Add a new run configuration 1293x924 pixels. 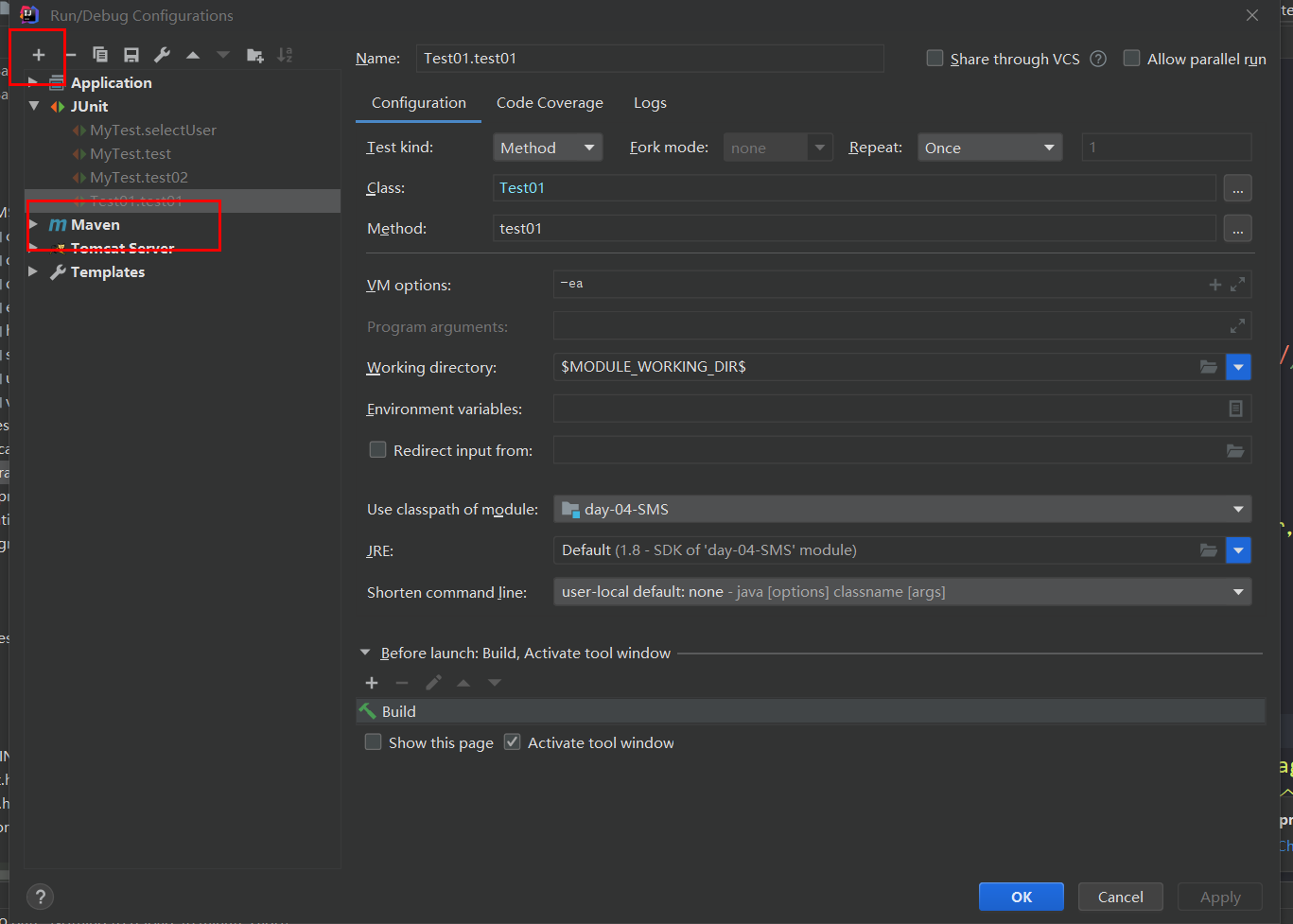pos(38,54)
